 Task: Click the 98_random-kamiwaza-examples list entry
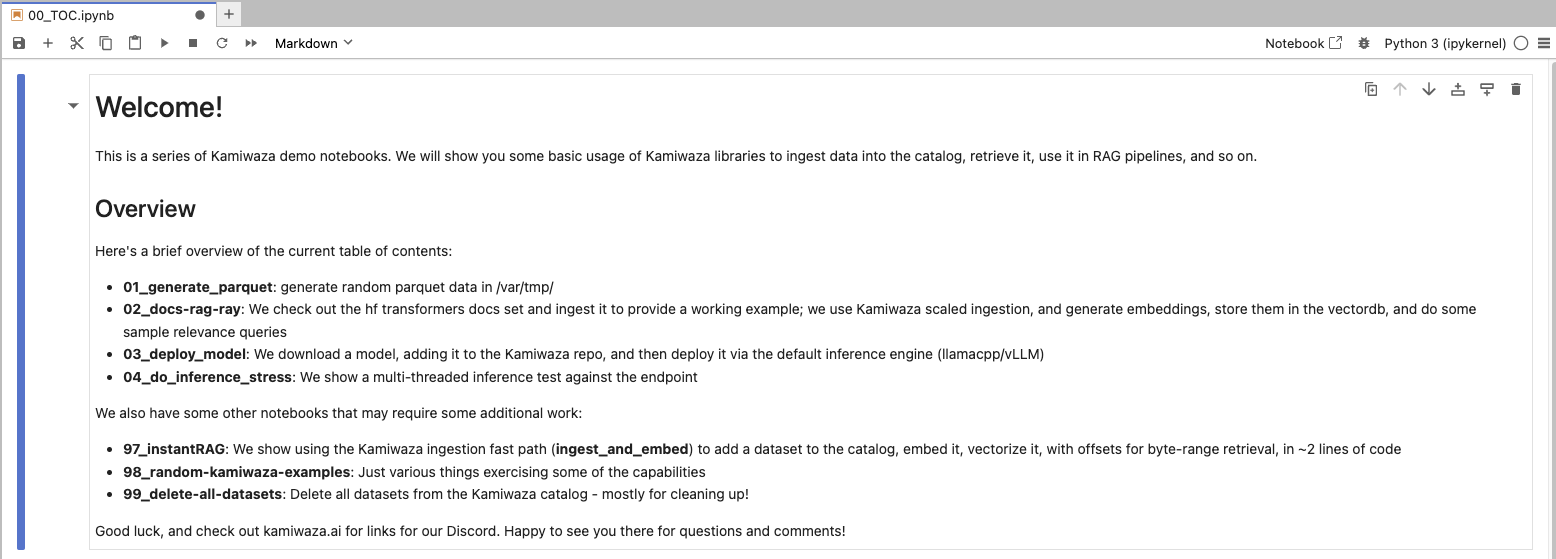[414, 471]
